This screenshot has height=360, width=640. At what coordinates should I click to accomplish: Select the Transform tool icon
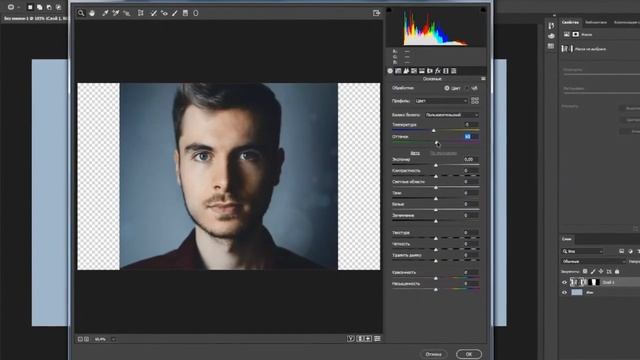coord(140,13)
